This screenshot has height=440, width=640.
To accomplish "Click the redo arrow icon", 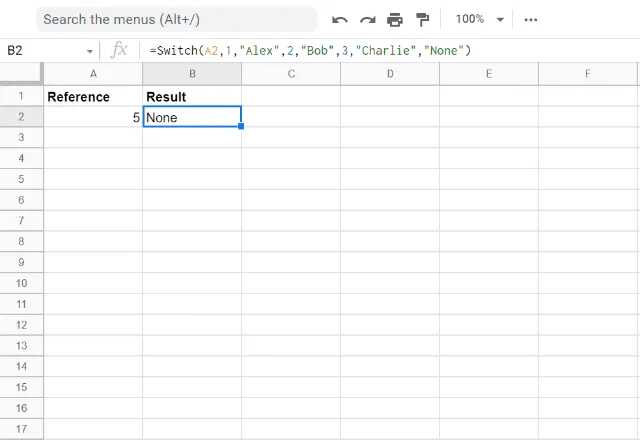I will tap(367, 19).
